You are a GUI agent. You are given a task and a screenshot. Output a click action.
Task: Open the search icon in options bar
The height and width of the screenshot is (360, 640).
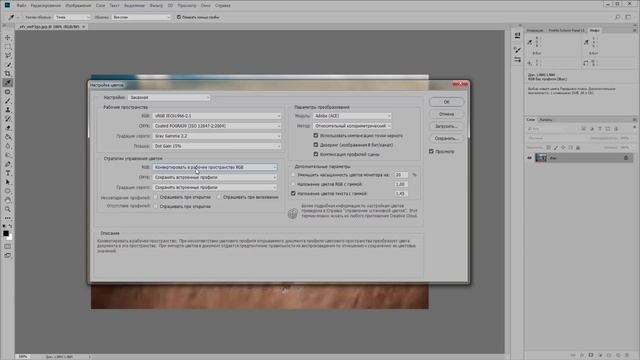[618, 17]
